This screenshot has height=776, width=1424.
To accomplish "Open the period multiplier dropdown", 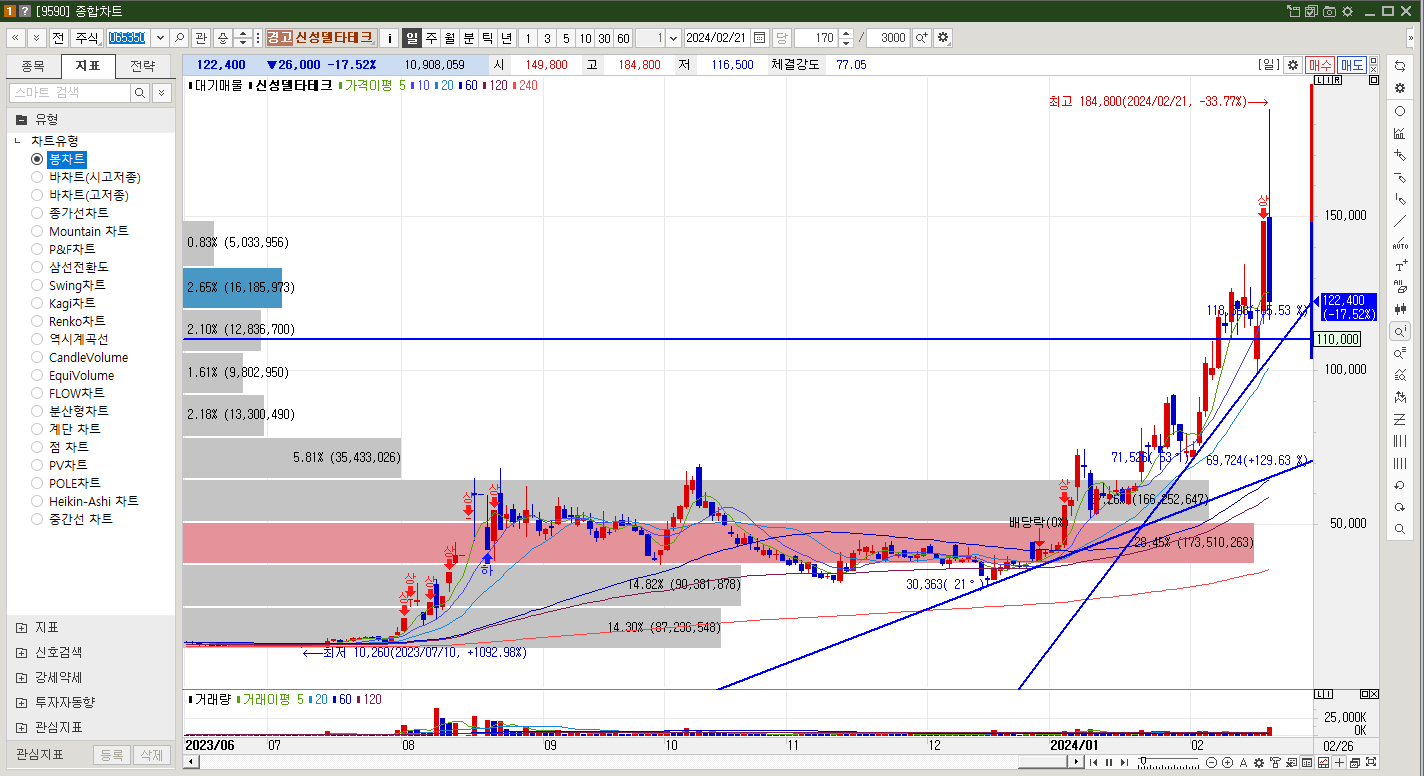I will coord(673,38).
